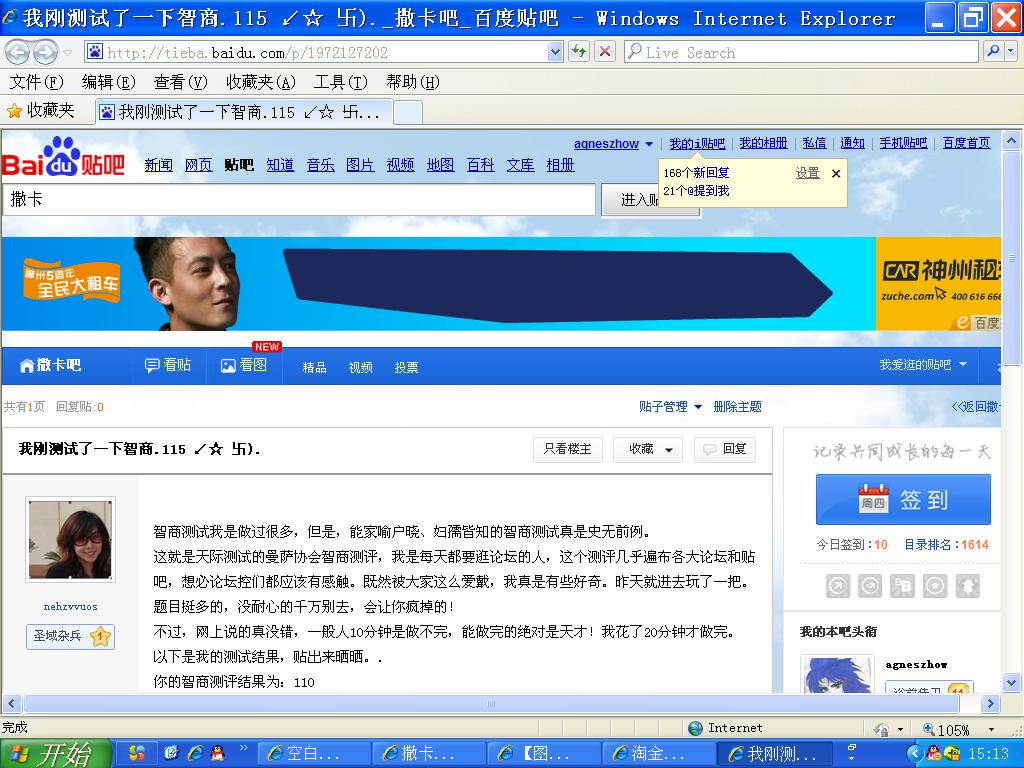Click the 回复 reply button
Image resolution: width=1024 pixels, height=768 pixels.
pos(725,449)
